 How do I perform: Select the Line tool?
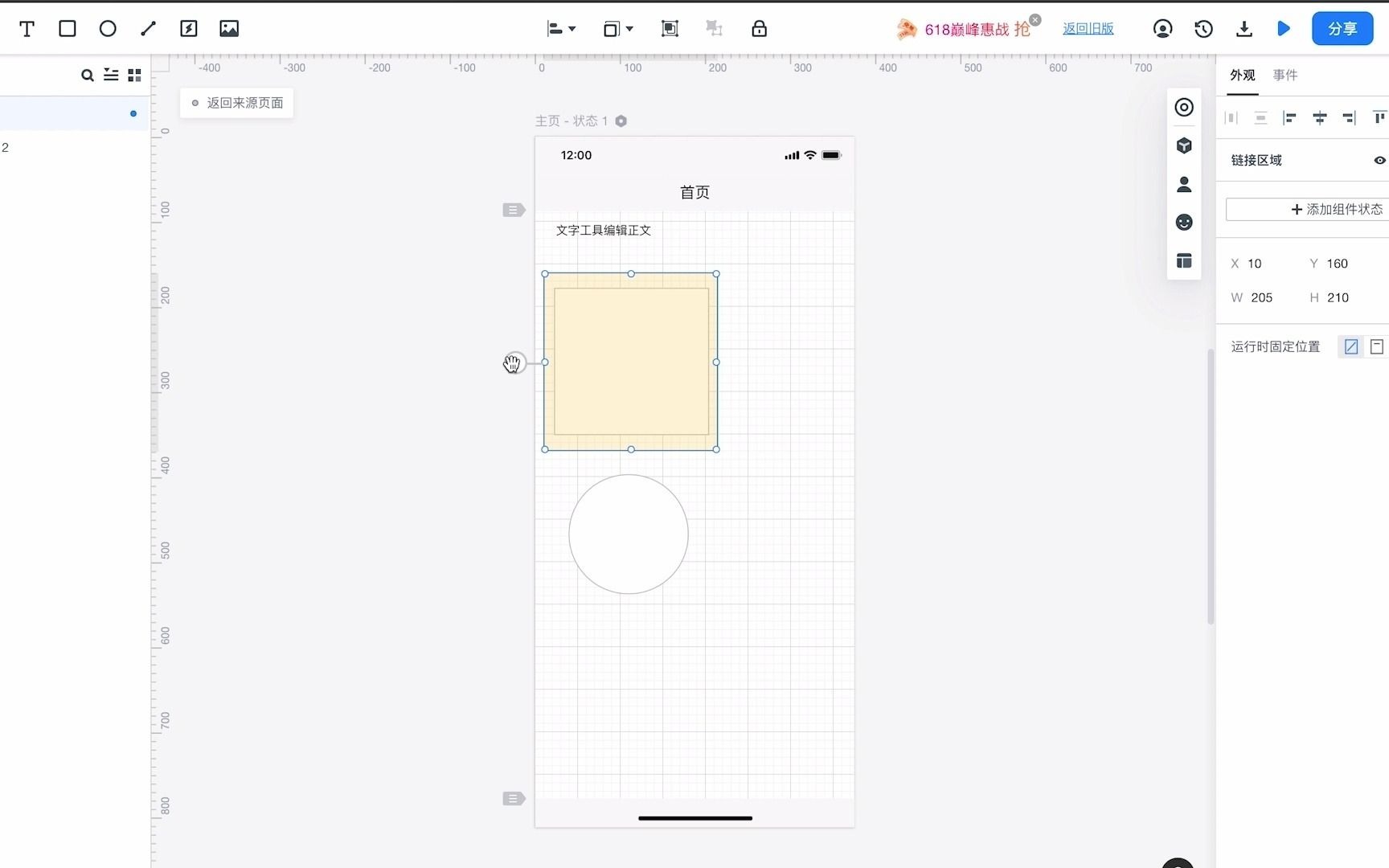tap(148, 29)
